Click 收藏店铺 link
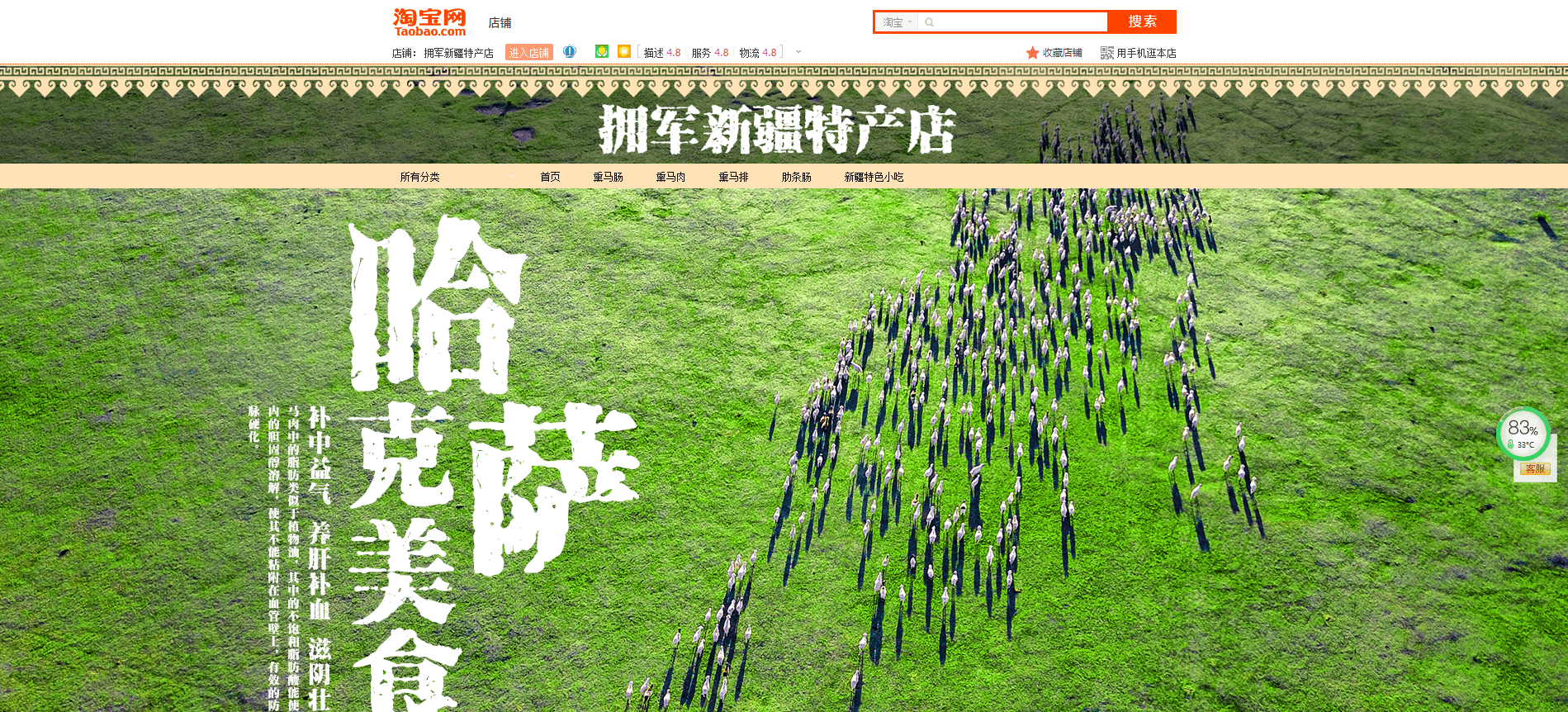This screenshot has height=712, width=1568. (x=1062, y=53)
